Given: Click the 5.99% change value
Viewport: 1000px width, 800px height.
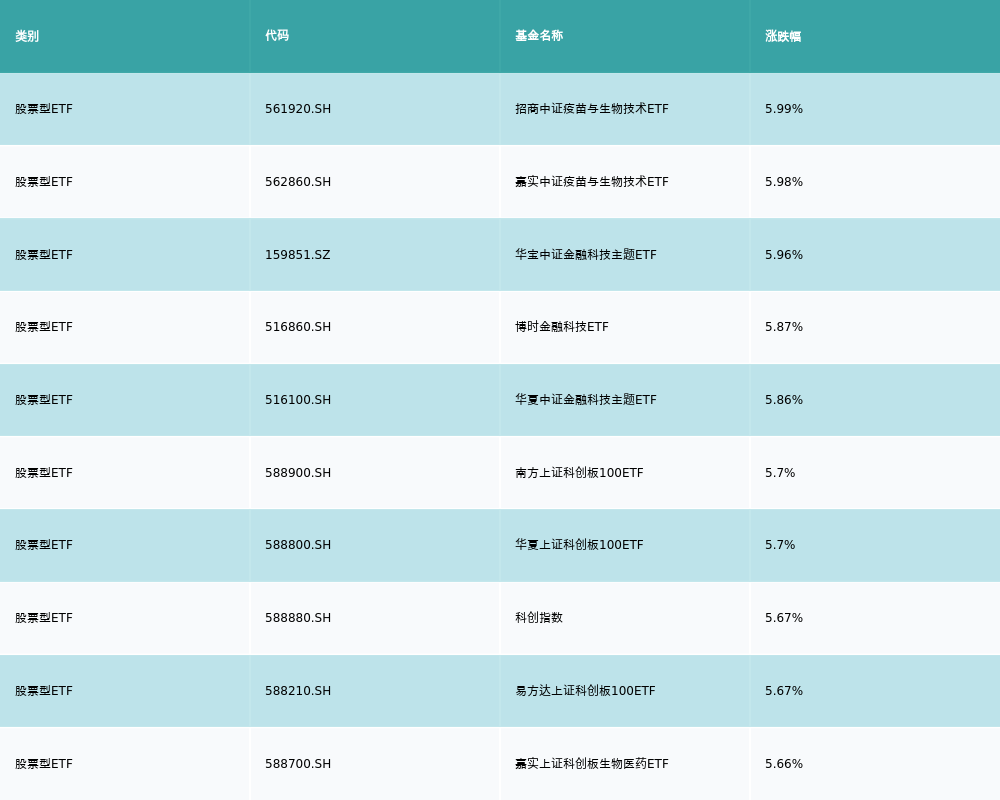Looking at the screenshot, I should coord(784,109).
